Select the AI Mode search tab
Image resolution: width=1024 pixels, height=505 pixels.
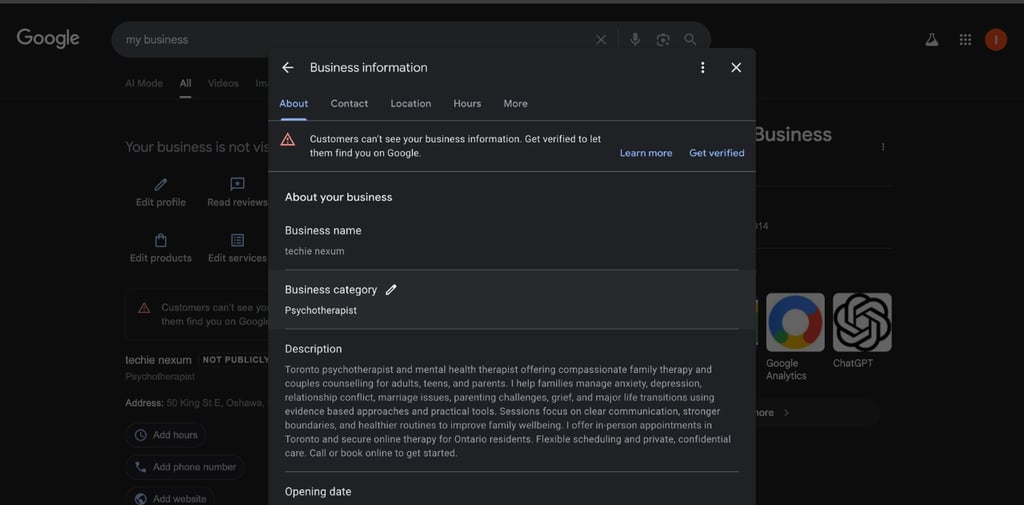point(144,83)
